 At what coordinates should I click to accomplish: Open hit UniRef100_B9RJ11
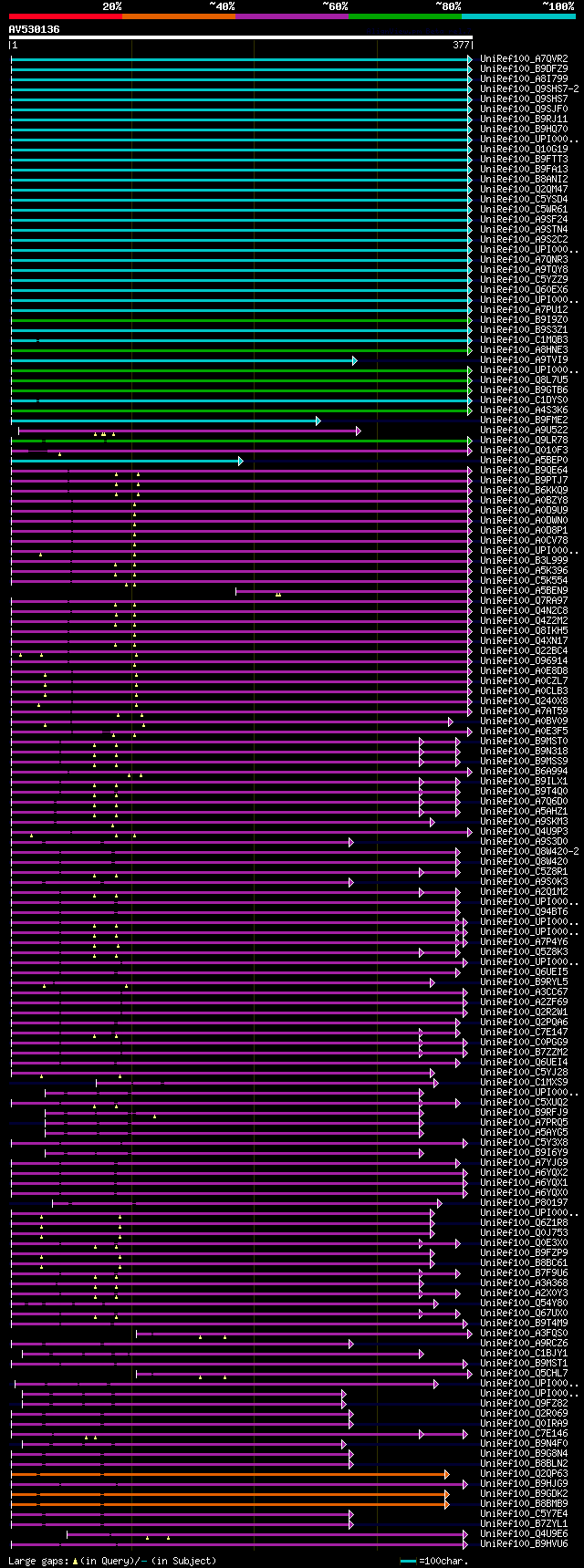[x=524, y=119]
